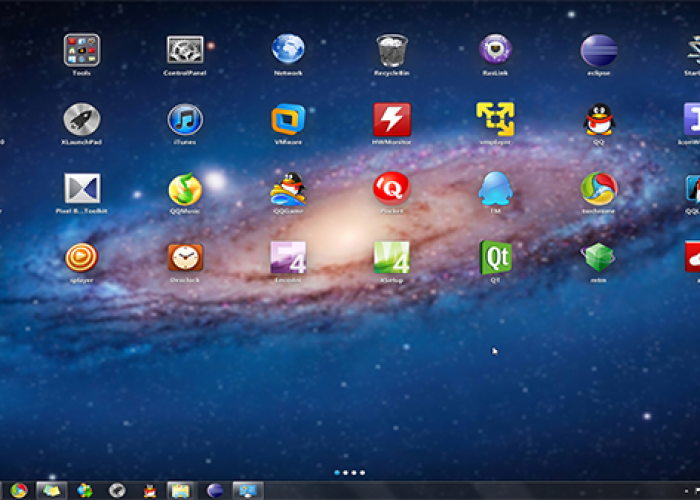The width and height of the screenshot is (700, 500).
Task: Open the Tools folder icon
Action: tap(82, 50)
